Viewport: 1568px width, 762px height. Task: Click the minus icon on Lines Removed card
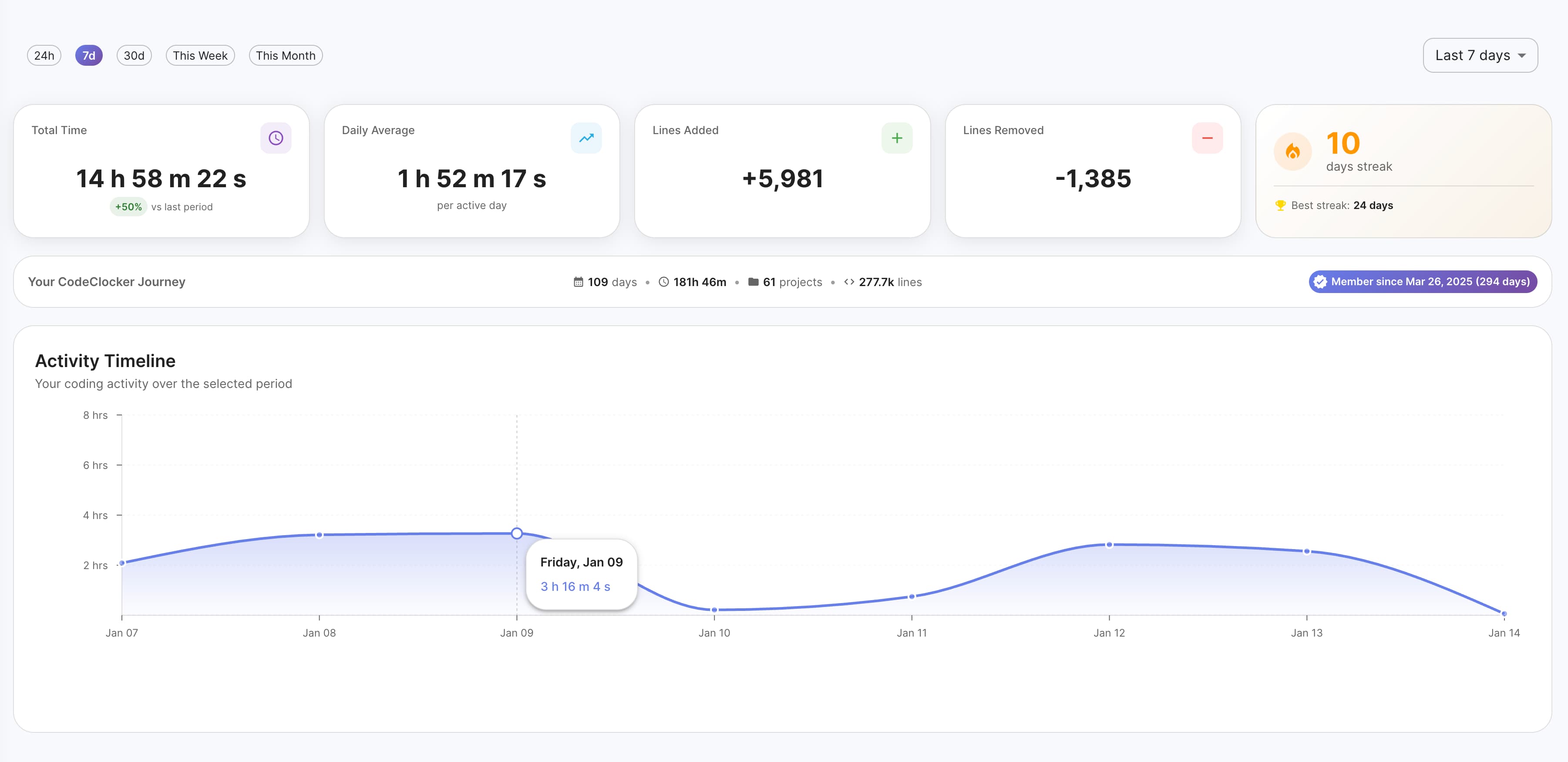click(x=1207, y=138)
